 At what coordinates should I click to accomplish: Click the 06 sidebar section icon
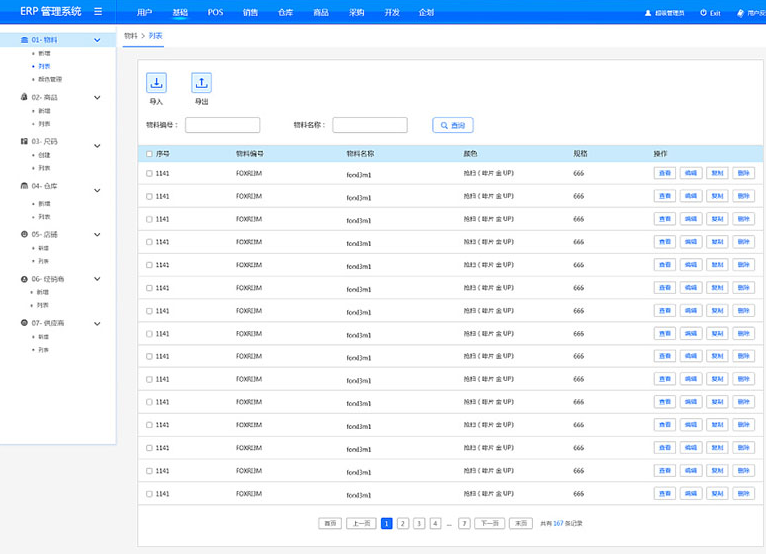tap(24, 279)
